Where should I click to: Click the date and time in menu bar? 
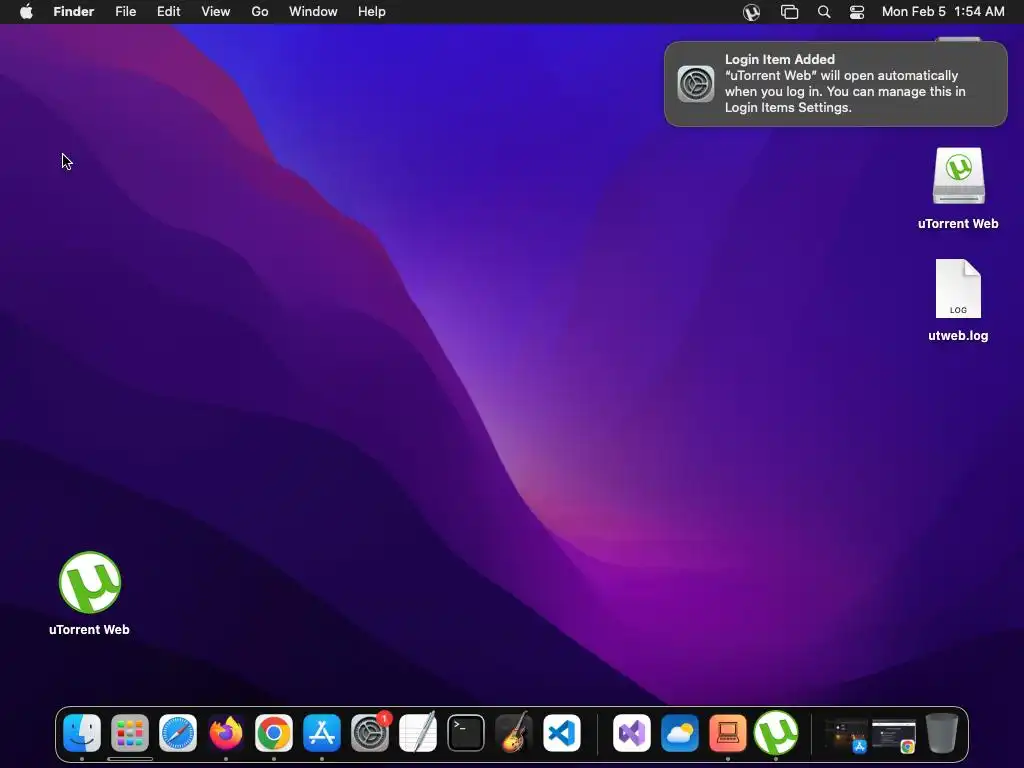[943, 12]
